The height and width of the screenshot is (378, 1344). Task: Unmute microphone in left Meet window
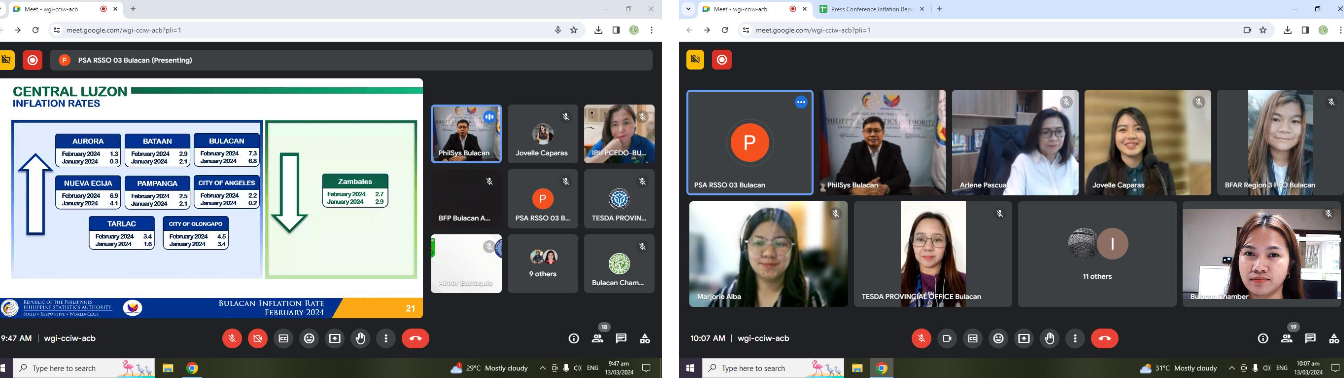[231, 338]
